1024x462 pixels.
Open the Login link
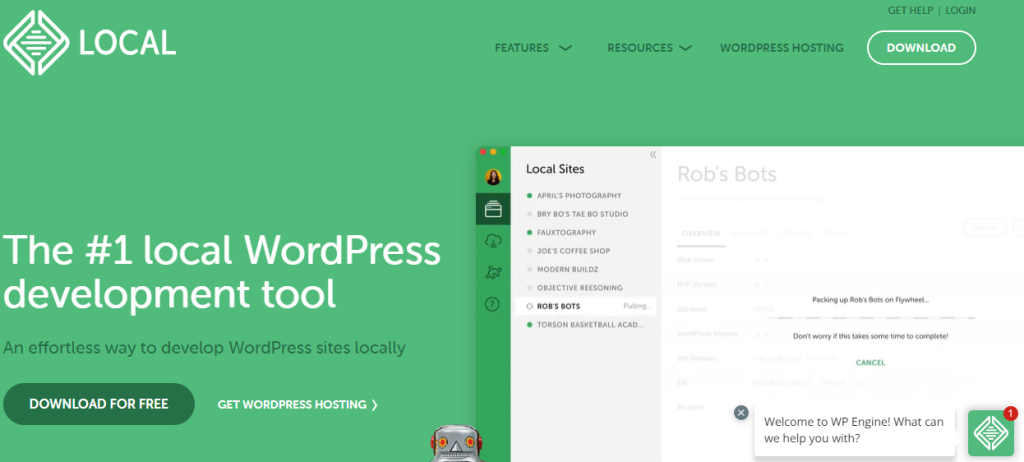coord(961,10)
